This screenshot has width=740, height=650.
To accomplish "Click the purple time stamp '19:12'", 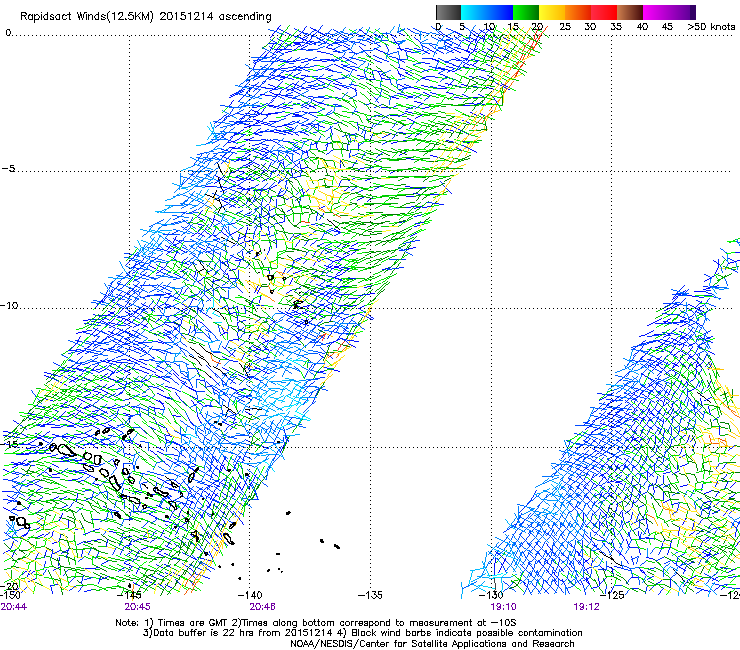I will click(586, 607).
